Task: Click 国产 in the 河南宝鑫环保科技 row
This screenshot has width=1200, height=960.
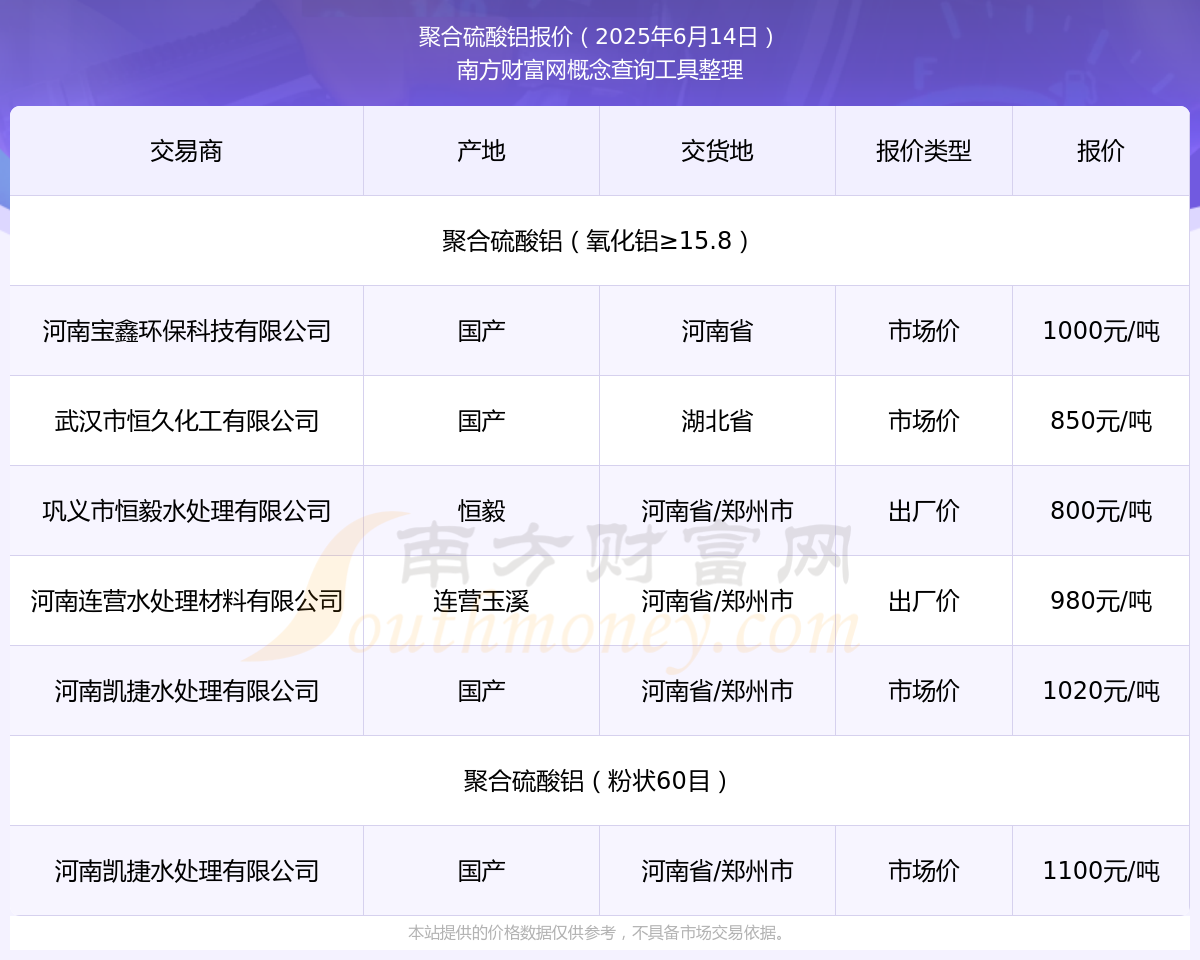Action: (x=481, y=331)
